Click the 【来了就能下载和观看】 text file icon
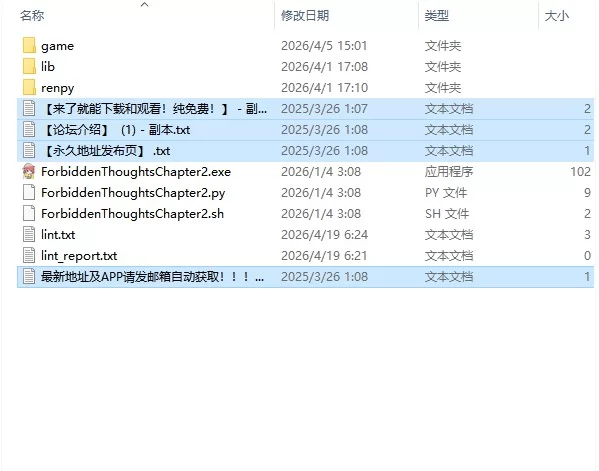The image size is (599, 471). (x=29, y=108)
